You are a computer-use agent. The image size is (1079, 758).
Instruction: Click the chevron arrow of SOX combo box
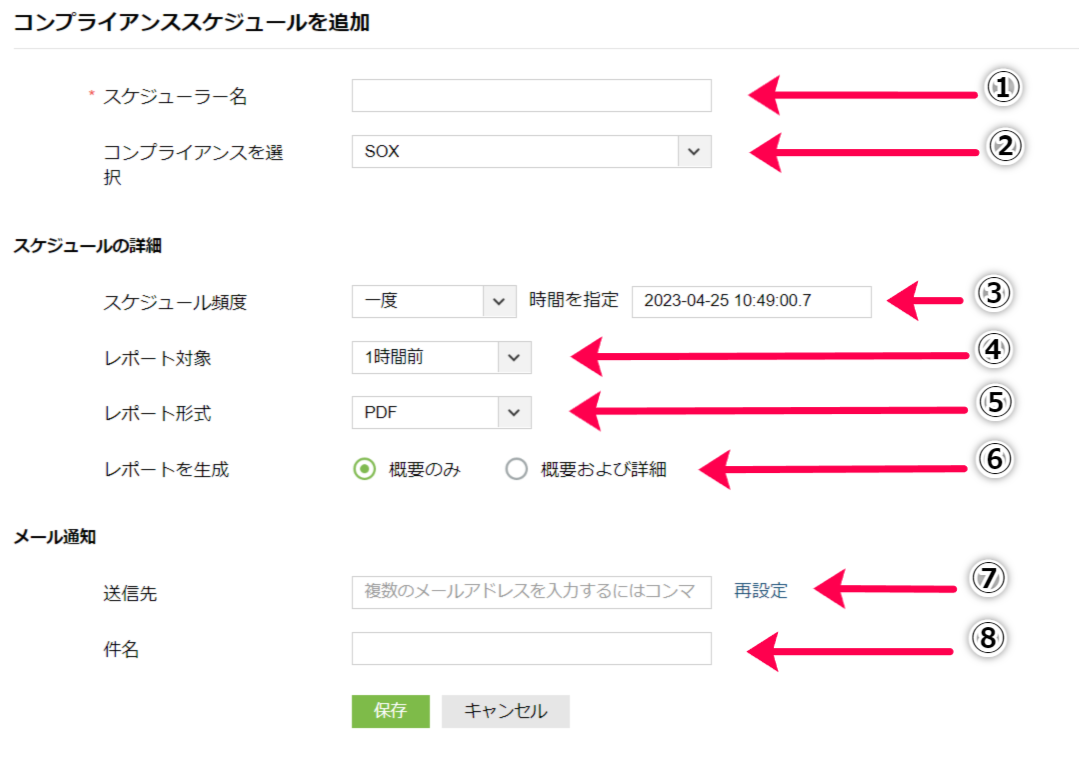click(x=694, y=152)
